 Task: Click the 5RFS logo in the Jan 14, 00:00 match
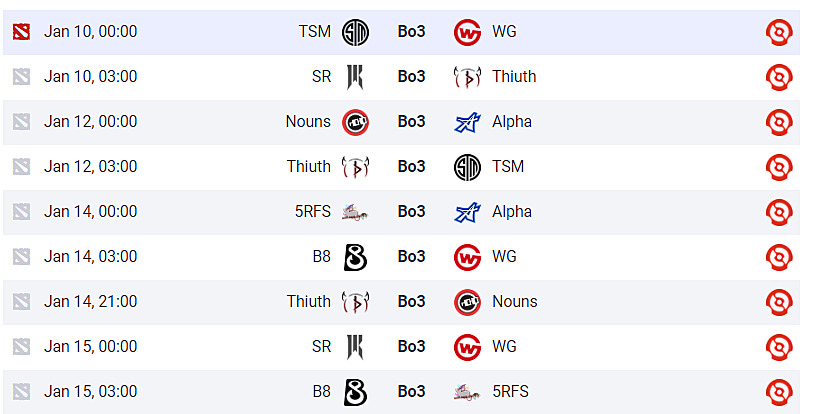[355, 212]
